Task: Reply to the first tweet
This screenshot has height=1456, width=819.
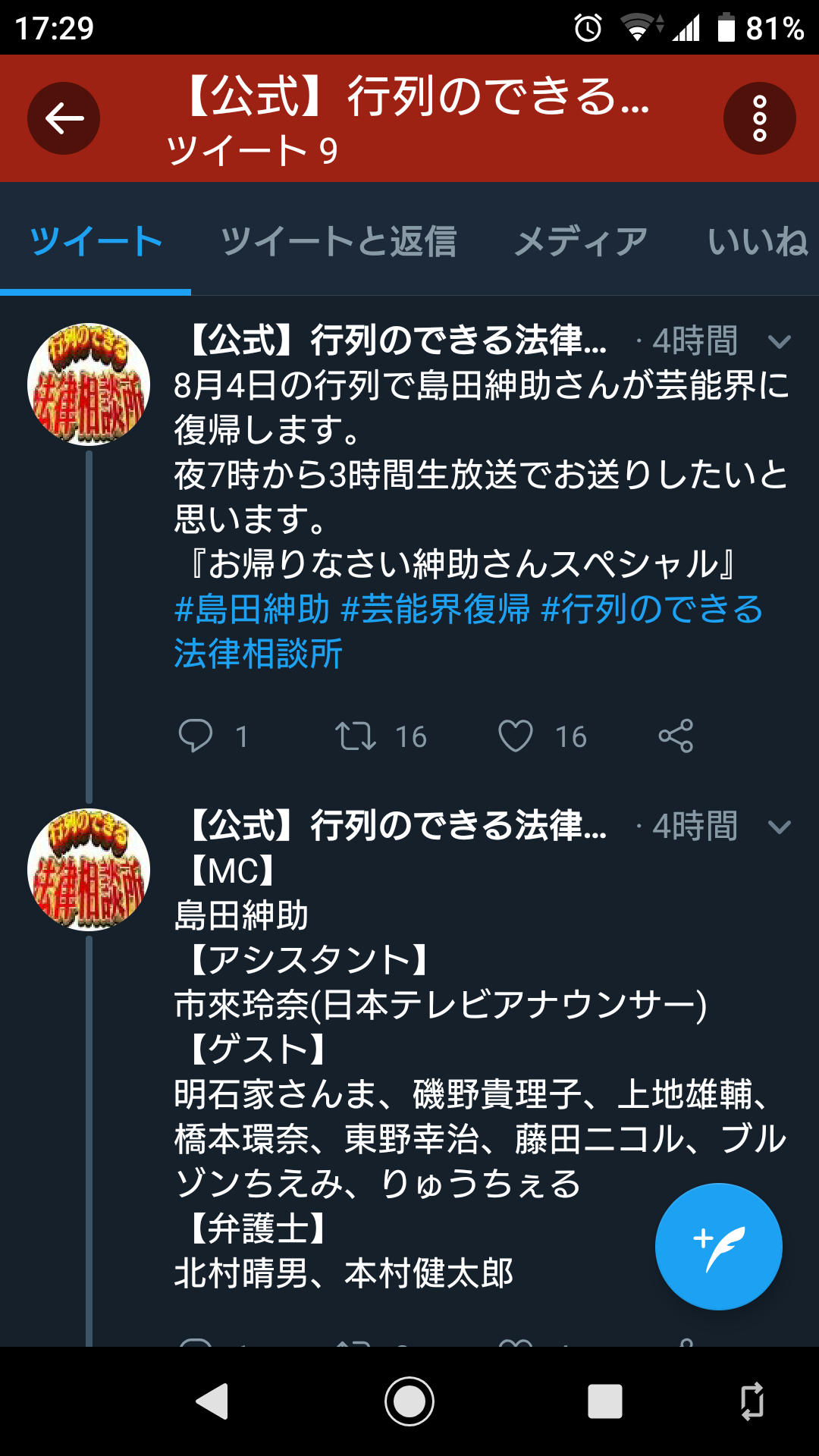Action: click(196, 736)
